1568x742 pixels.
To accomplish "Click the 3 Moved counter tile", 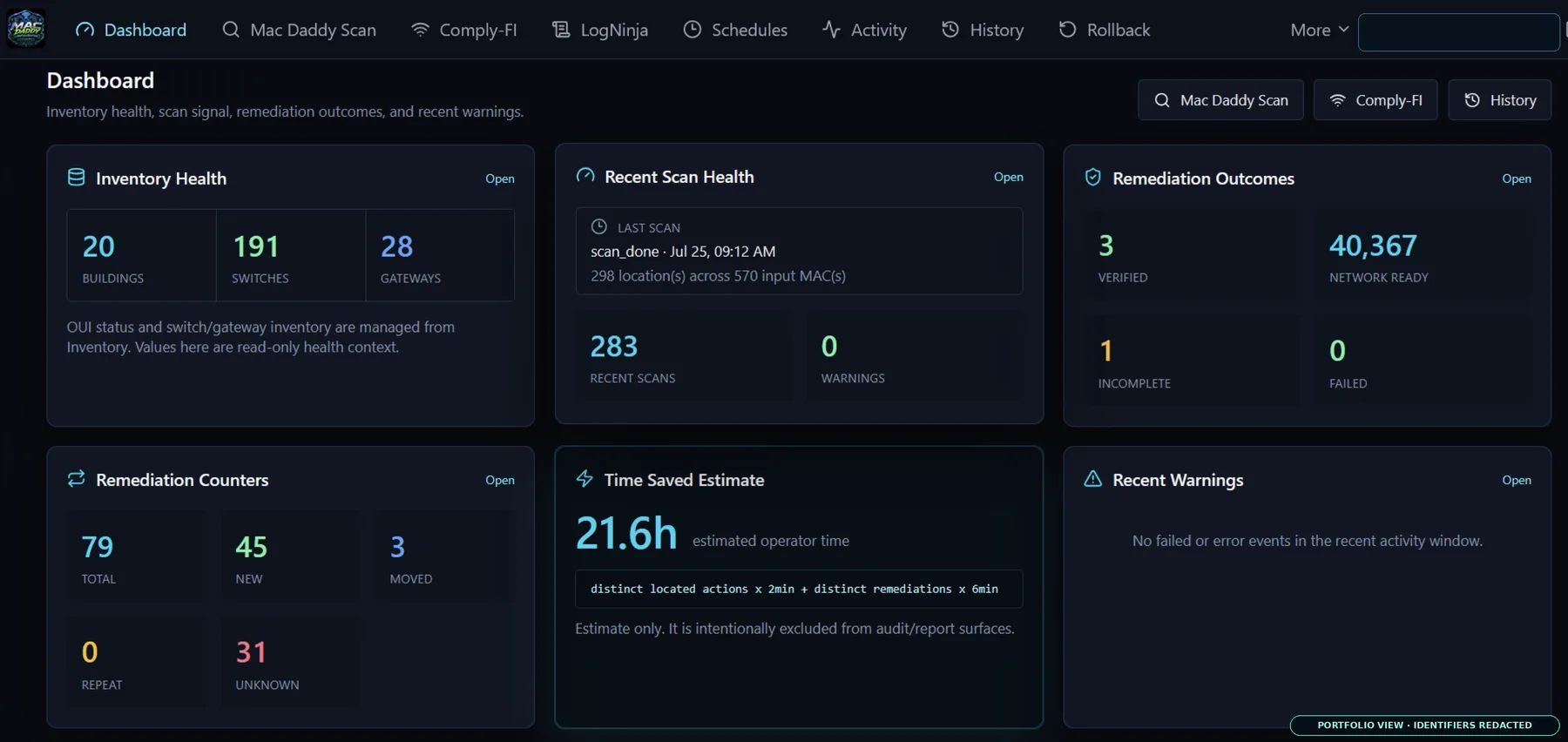I will pyautogui.click(x=445, y=556).
